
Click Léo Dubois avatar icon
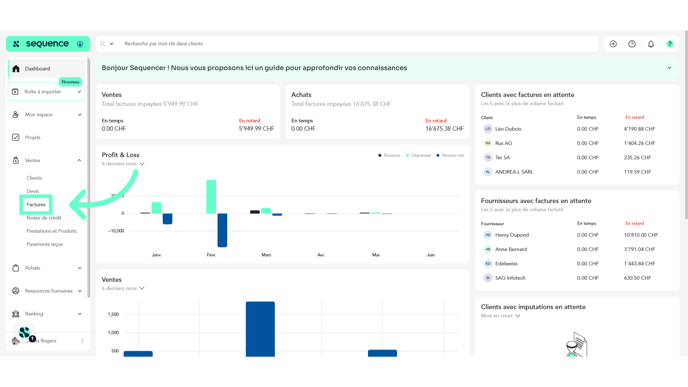pos(487,129)
